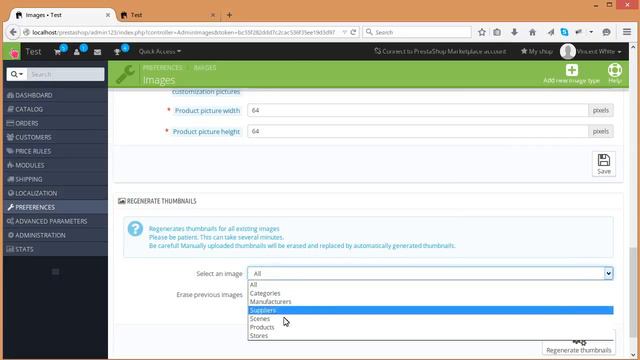Switch to the second Test browser tab
Screen dimensions: 640x360
point(167,15)
